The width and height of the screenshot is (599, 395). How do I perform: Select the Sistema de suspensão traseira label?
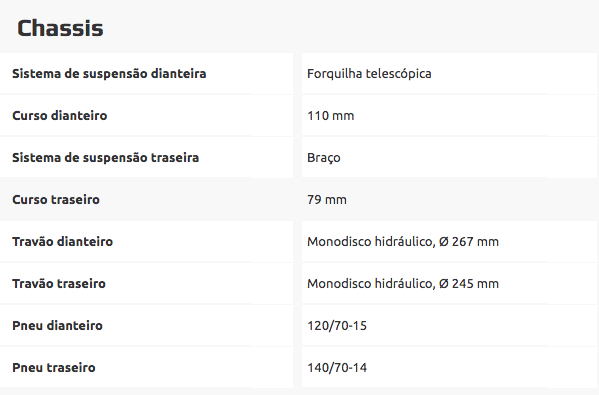point(105,157)
